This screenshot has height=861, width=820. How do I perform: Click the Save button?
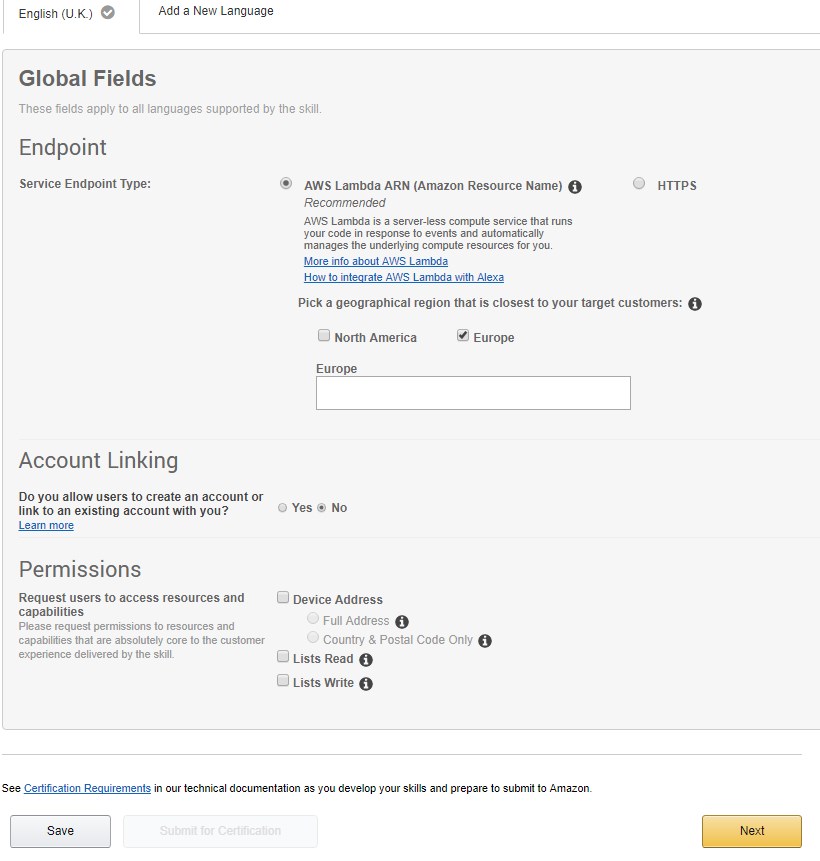(x=60, y=831)
